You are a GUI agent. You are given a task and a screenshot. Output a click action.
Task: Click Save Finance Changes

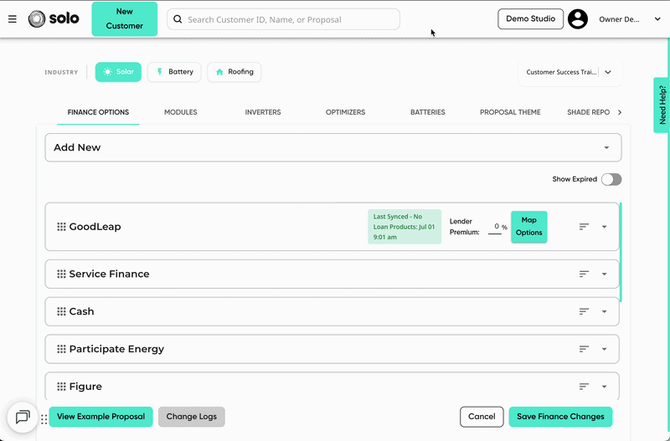click(561, 417)
